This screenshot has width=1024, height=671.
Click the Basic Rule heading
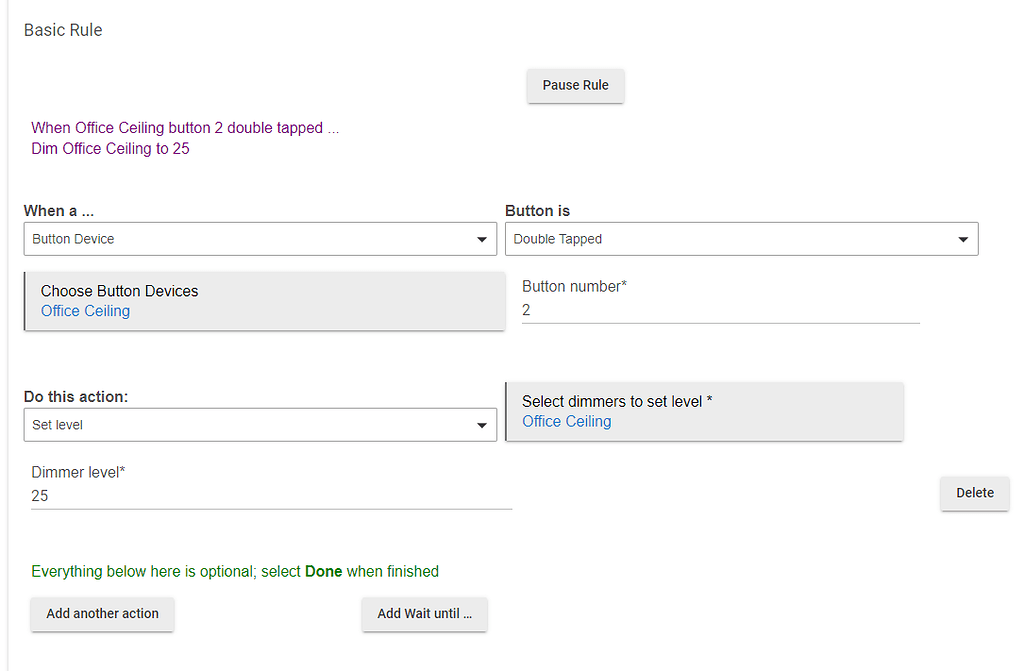tap(63, 30)
